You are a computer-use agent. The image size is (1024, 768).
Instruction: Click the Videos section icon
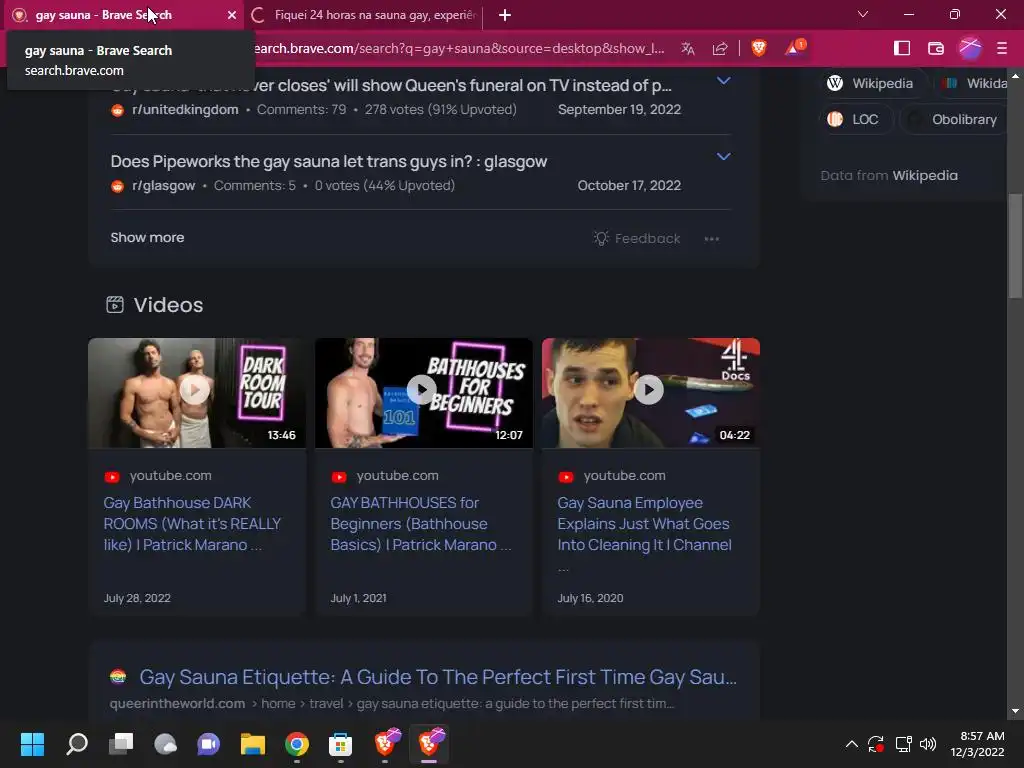pos(115,305)
